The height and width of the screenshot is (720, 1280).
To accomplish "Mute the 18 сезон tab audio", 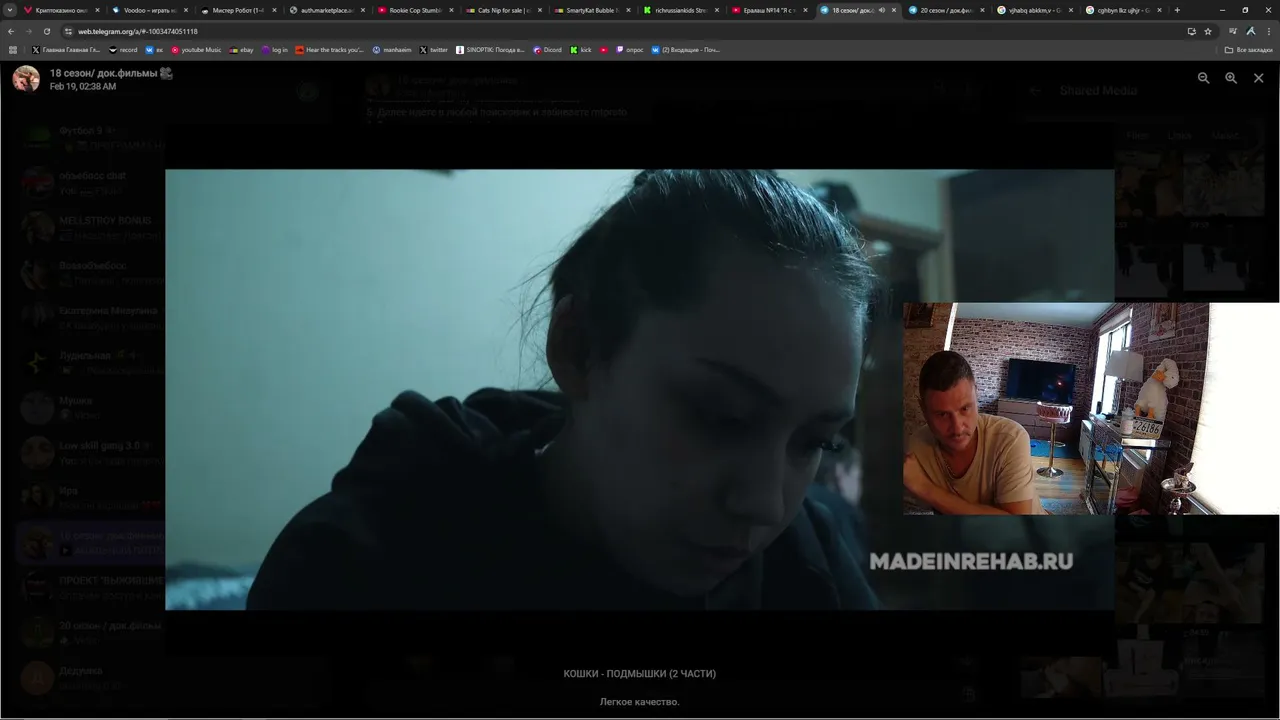I will pos(881,10).
